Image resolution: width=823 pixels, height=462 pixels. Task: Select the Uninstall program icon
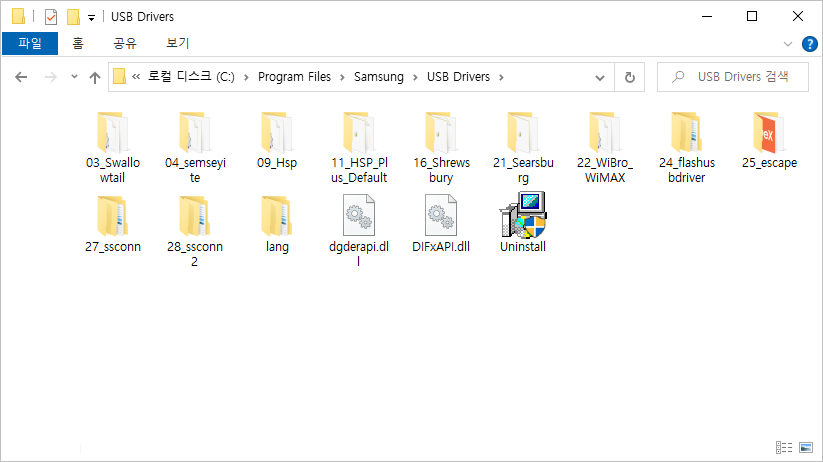(523, 215)
